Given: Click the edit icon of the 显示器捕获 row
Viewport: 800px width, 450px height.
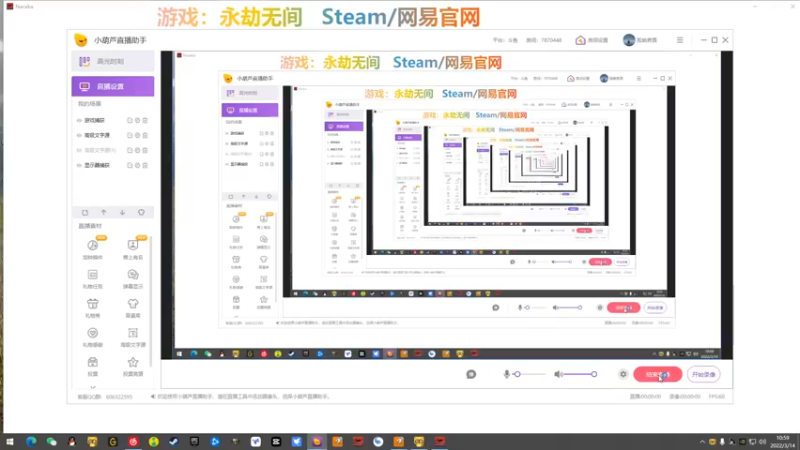Looking at the screenshot, I should (x=130, y=165).
